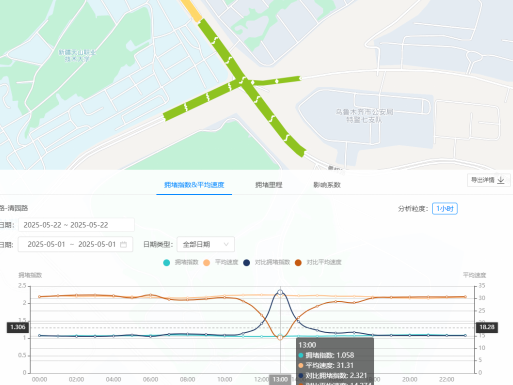Open the 2025-05-22 date range picker
The width and height of the screenshot is (513, 385).
[x=76, y=225]
